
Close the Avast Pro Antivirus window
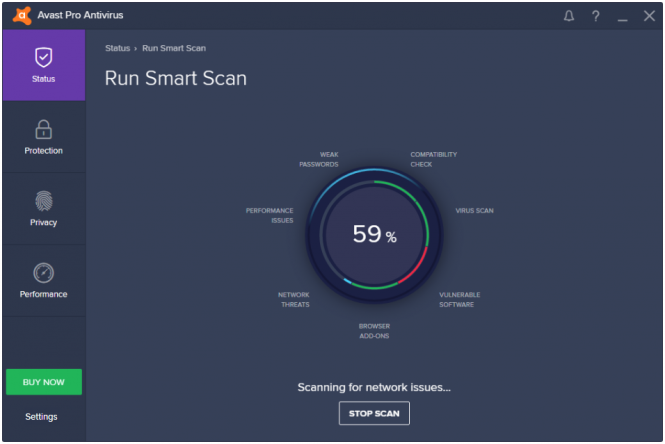pos(649,16)
